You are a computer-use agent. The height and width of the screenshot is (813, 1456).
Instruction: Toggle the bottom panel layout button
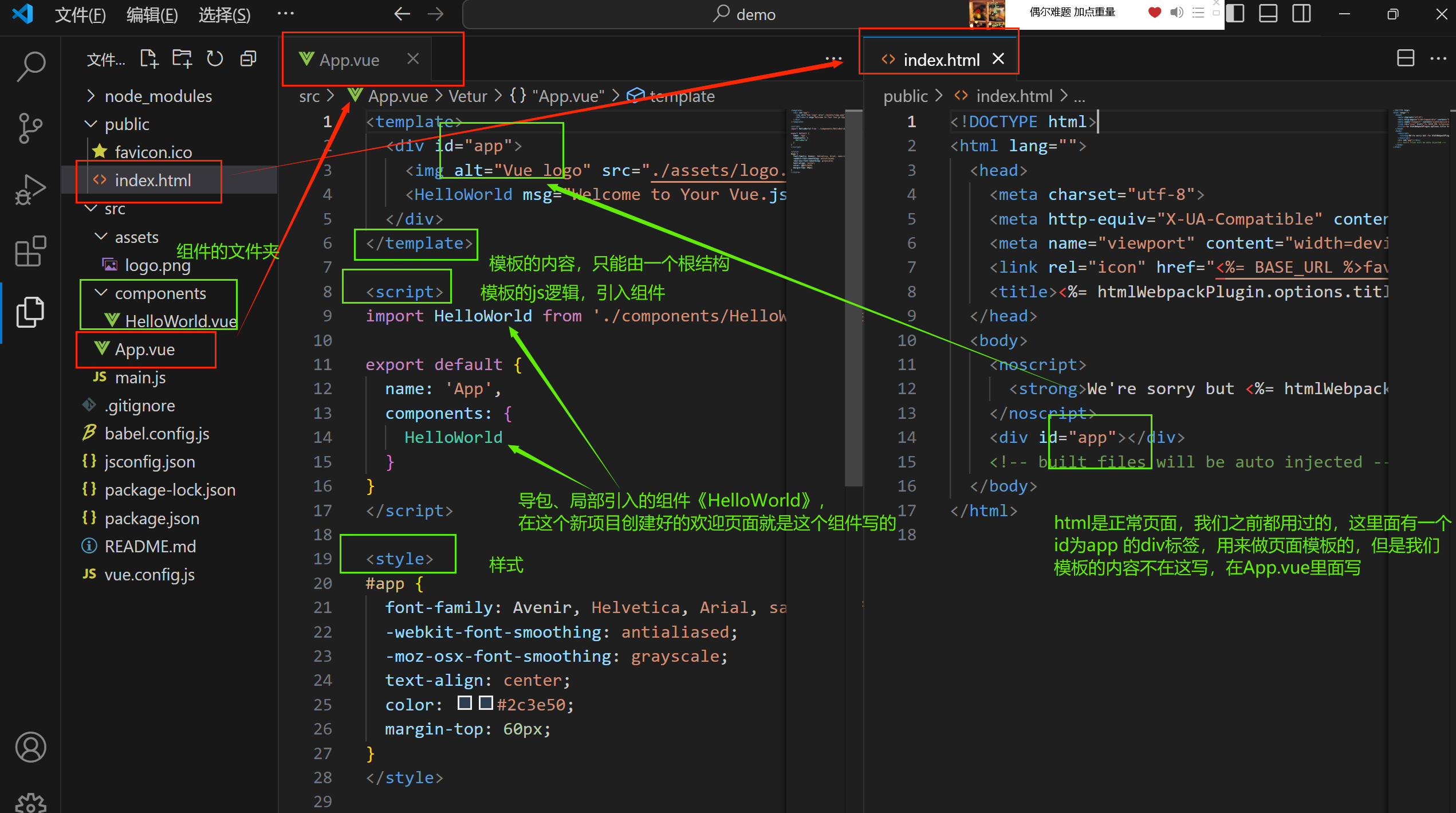[1268, 14]
